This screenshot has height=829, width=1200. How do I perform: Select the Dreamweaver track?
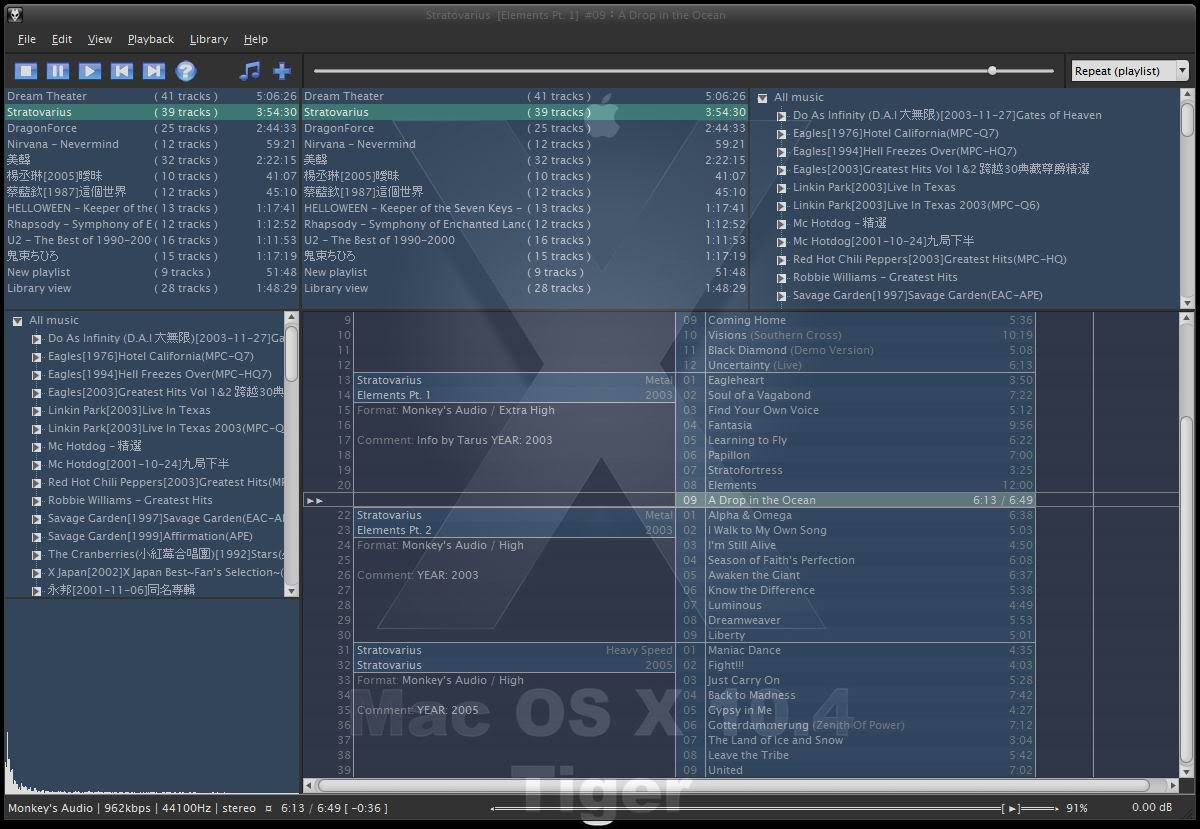[x=857, y=620]
